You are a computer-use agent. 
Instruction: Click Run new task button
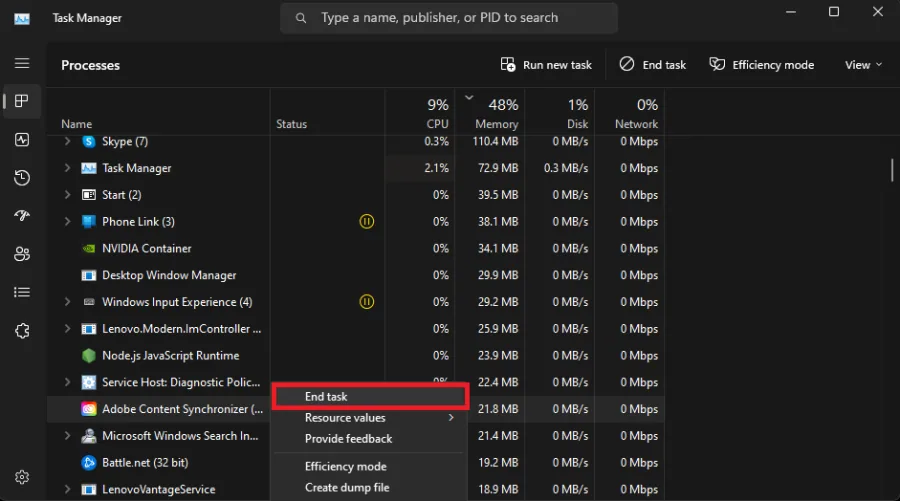click(546, 65)
